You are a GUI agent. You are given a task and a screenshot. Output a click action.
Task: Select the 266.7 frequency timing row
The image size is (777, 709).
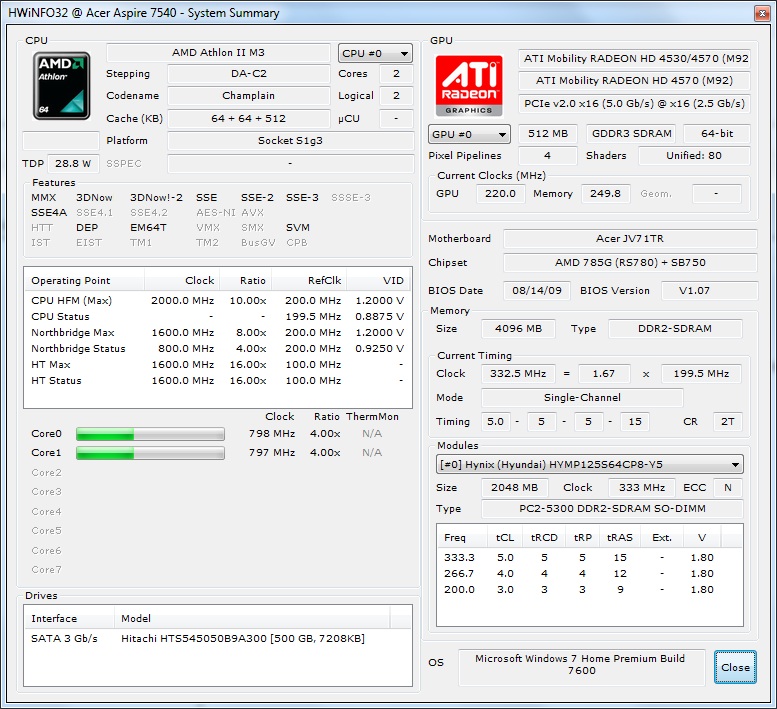(589, 574)
